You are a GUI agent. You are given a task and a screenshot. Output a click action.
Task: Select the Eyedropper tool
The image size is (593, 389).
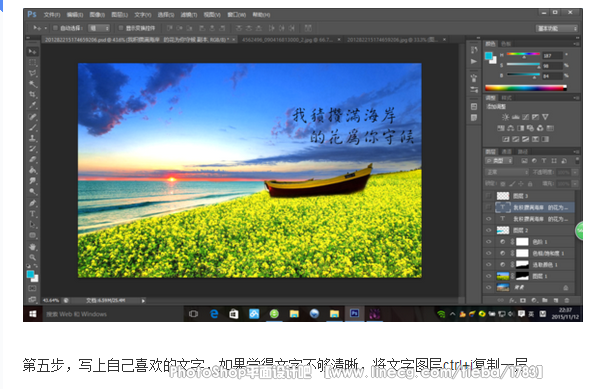[33, 105]
